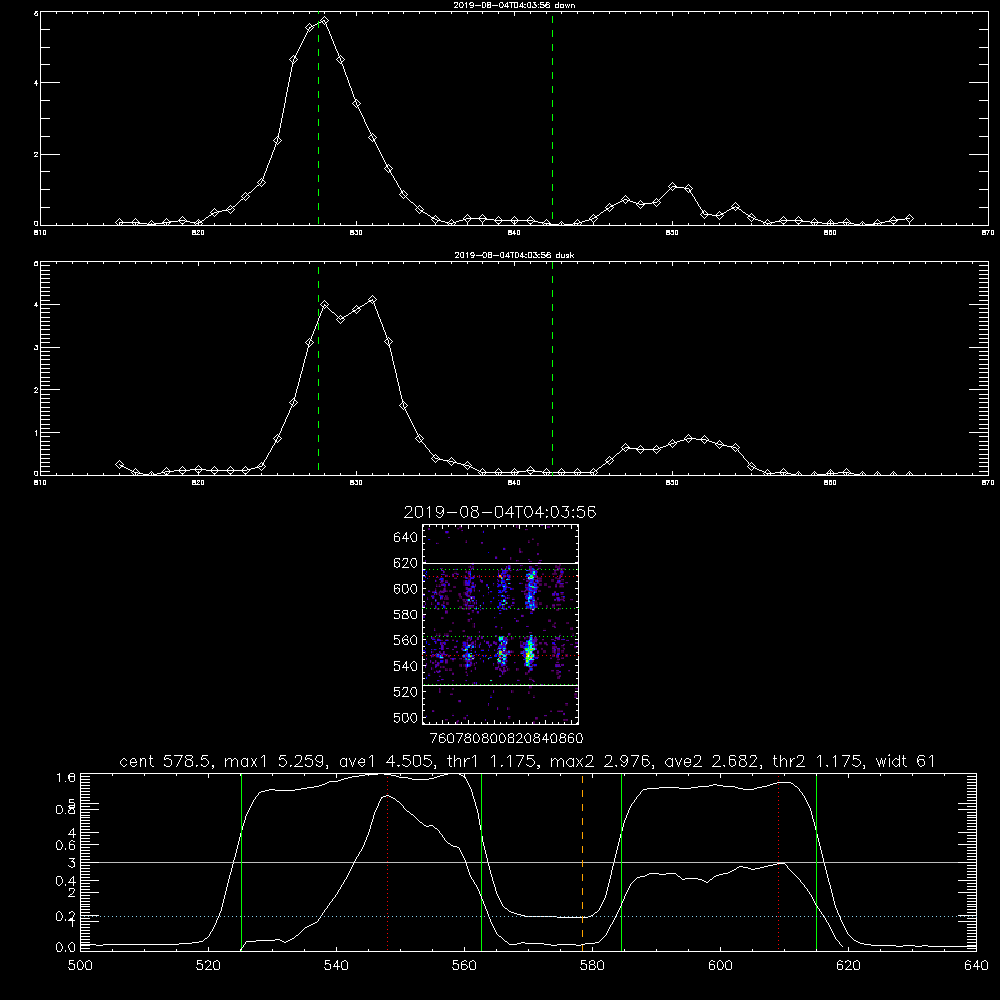Select the green solid line near 525
The height and width of the screenshot is (1000, 1000).
241,861
